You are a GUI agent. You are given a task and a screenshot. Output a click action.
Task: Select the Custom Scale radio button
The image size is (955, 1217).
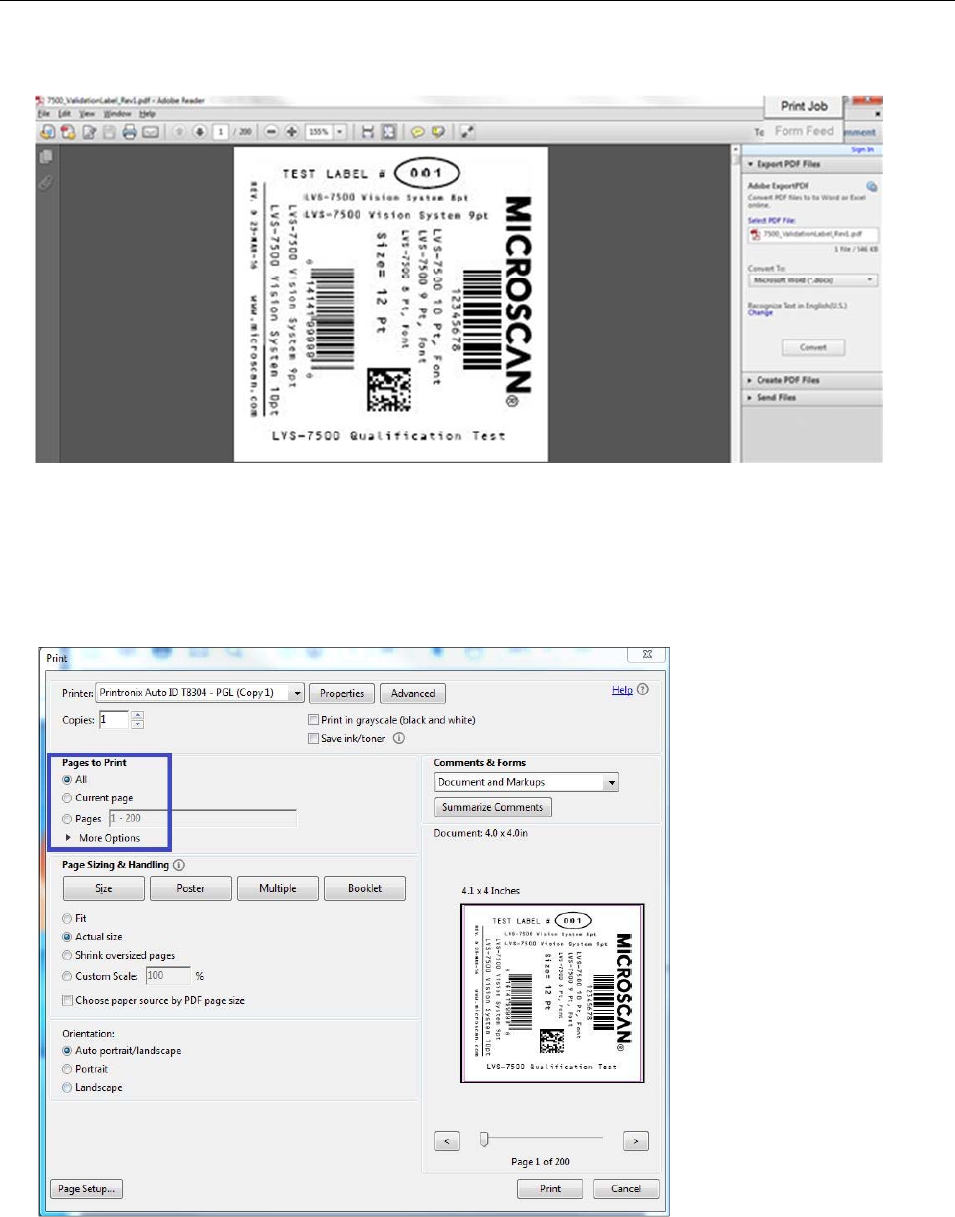67,976
